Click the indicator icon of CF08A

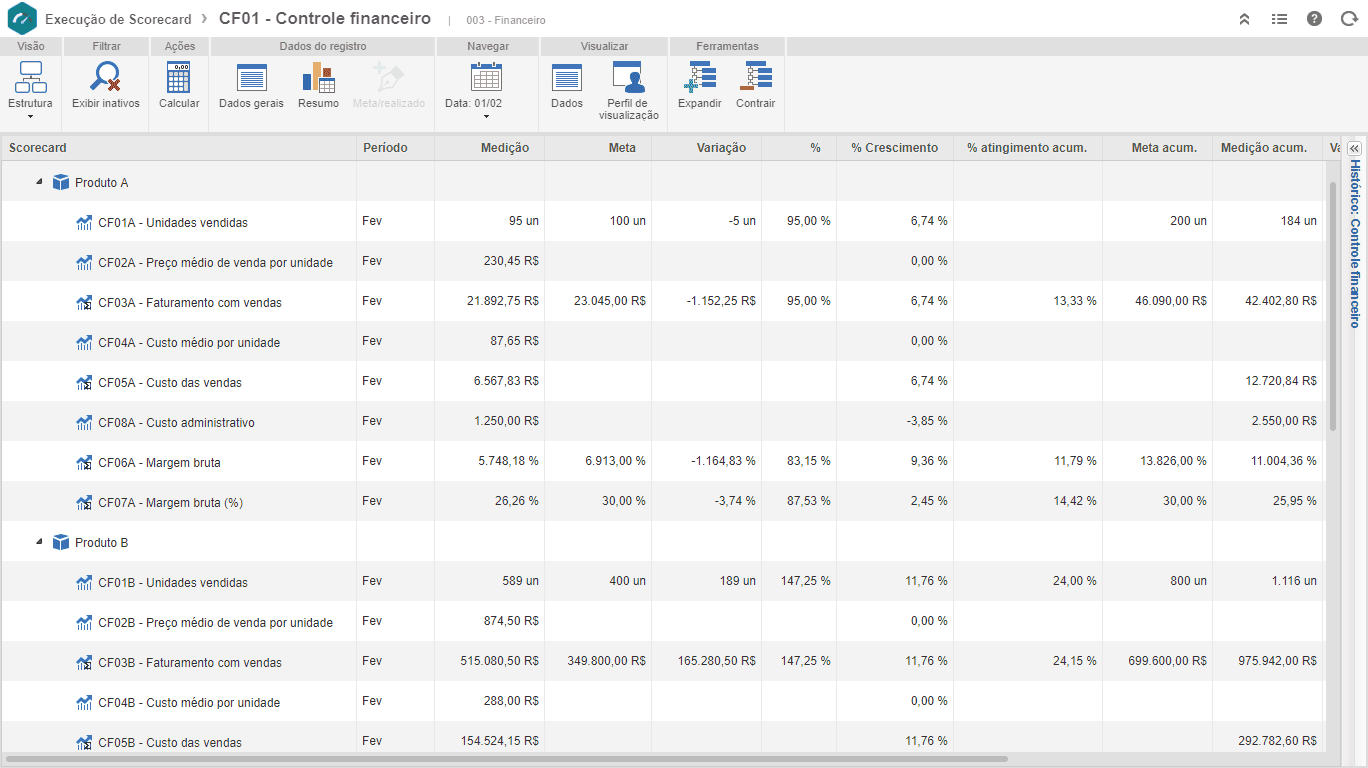[84, 422]
